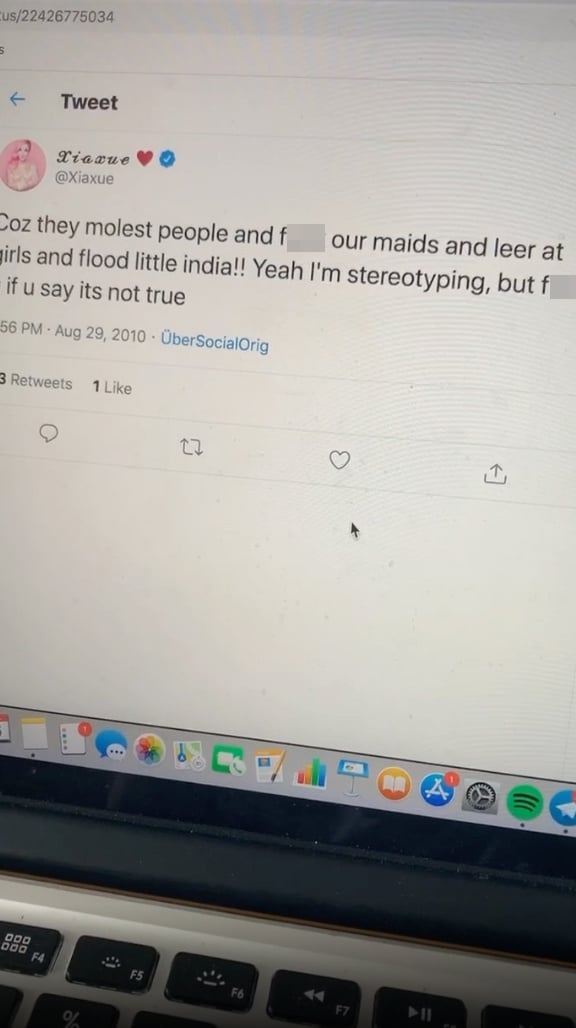Open System Preferences gear in dock
This screenshot has height=1028, width=576.
tap(482, 797)
